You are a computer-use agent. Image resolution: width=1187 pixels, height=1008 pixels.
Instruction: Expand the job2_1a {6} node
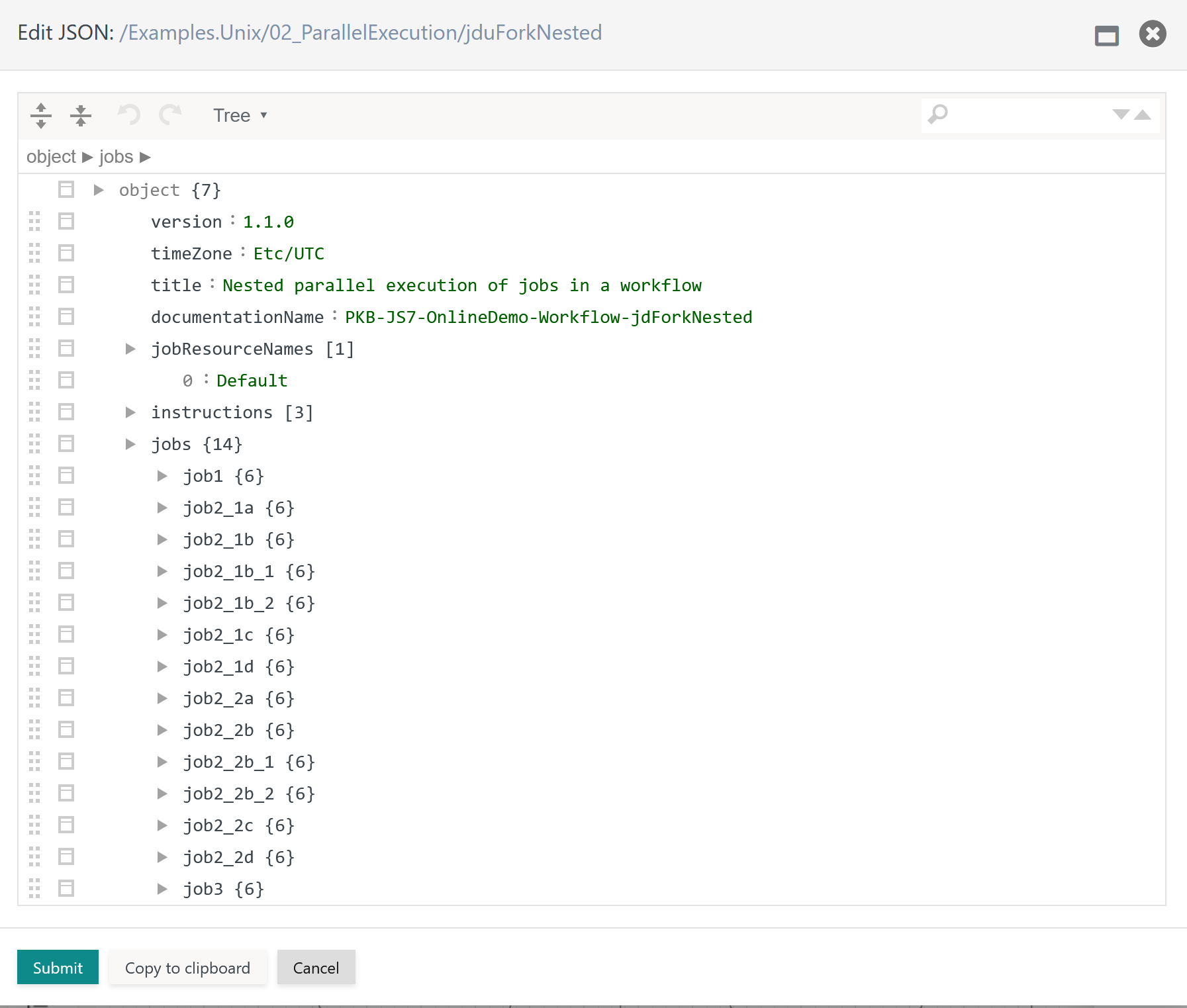click(162, 508)
